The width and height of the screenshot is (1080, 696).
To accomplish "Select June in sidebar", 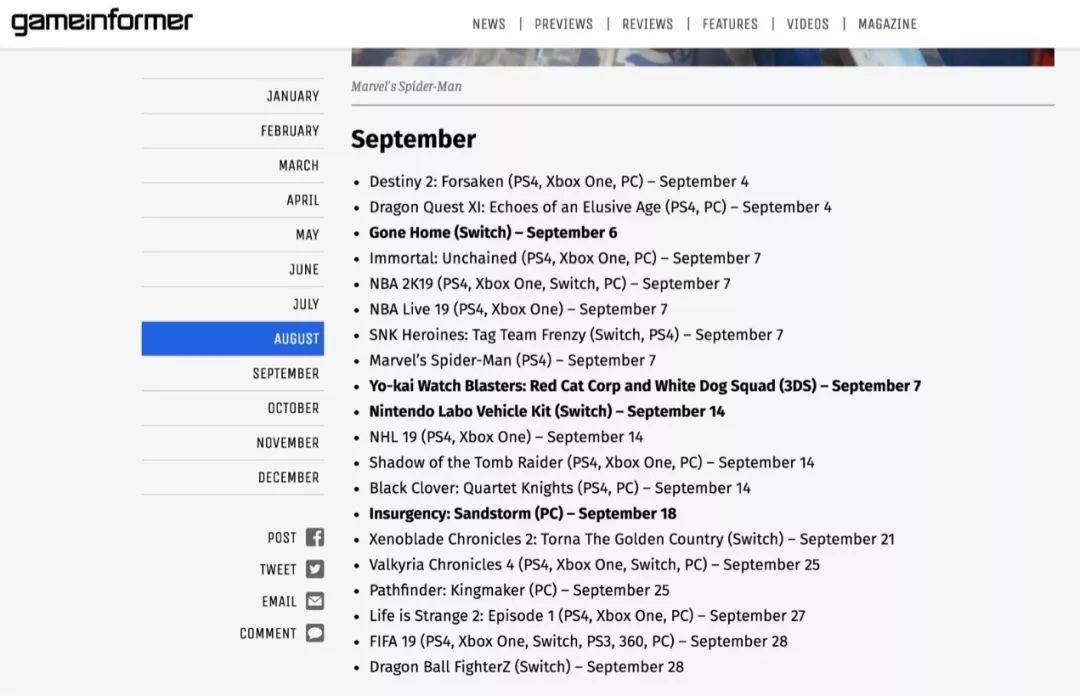I will (233, 269).
